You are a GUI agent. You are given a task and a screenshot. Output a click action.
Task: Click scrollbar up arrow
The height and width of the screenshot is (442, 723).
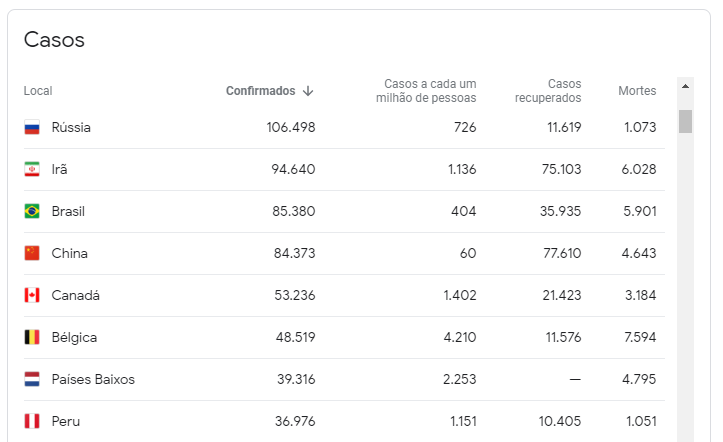pyautogui.click(x=685, y=87)
